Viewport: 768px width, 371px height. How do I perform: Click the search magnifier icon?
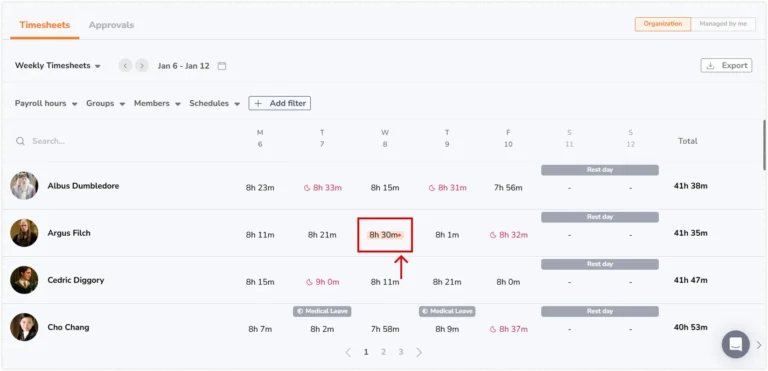click(20, 141)
